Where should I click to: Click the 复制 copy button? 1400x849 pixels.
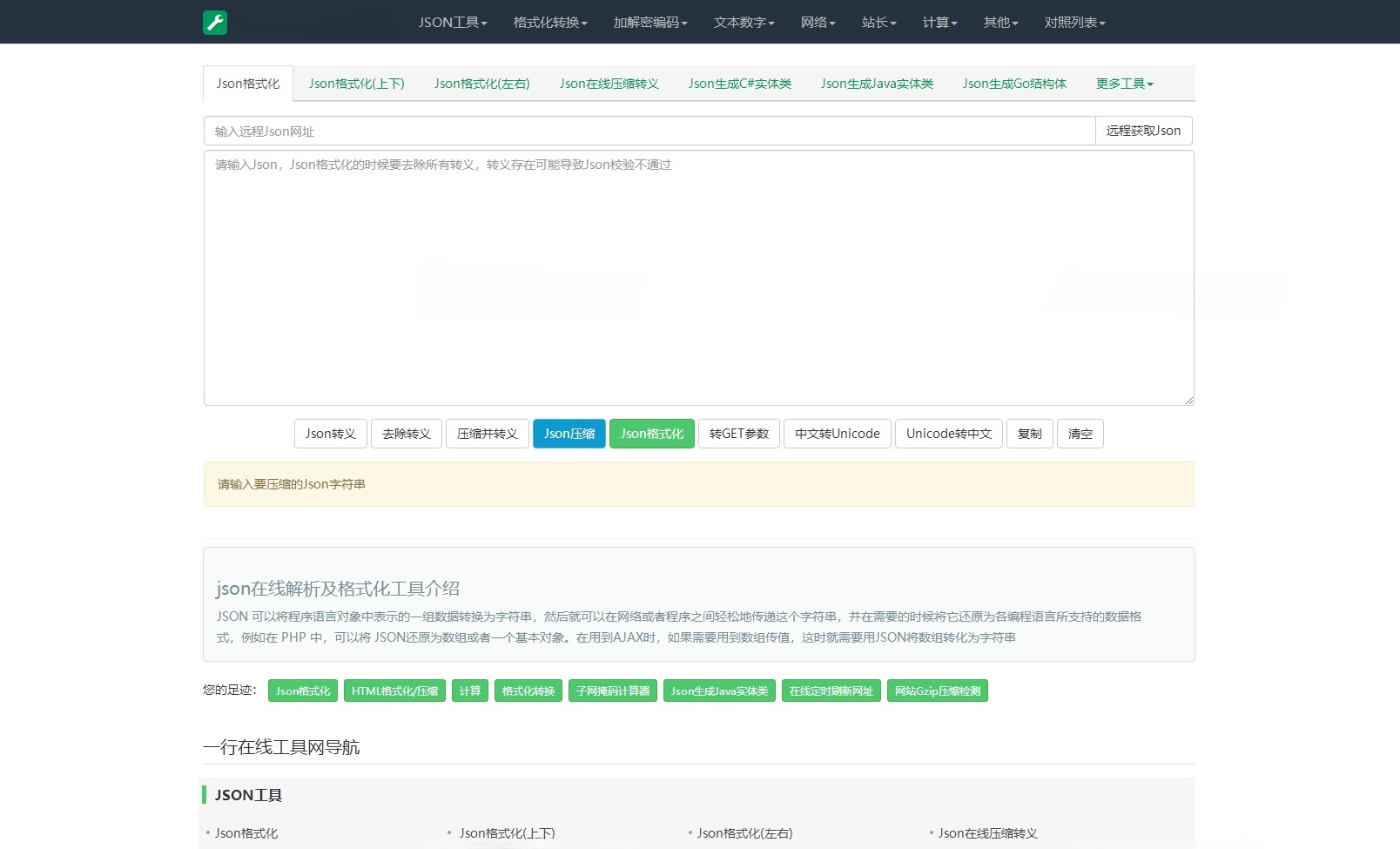point(1029,433)
